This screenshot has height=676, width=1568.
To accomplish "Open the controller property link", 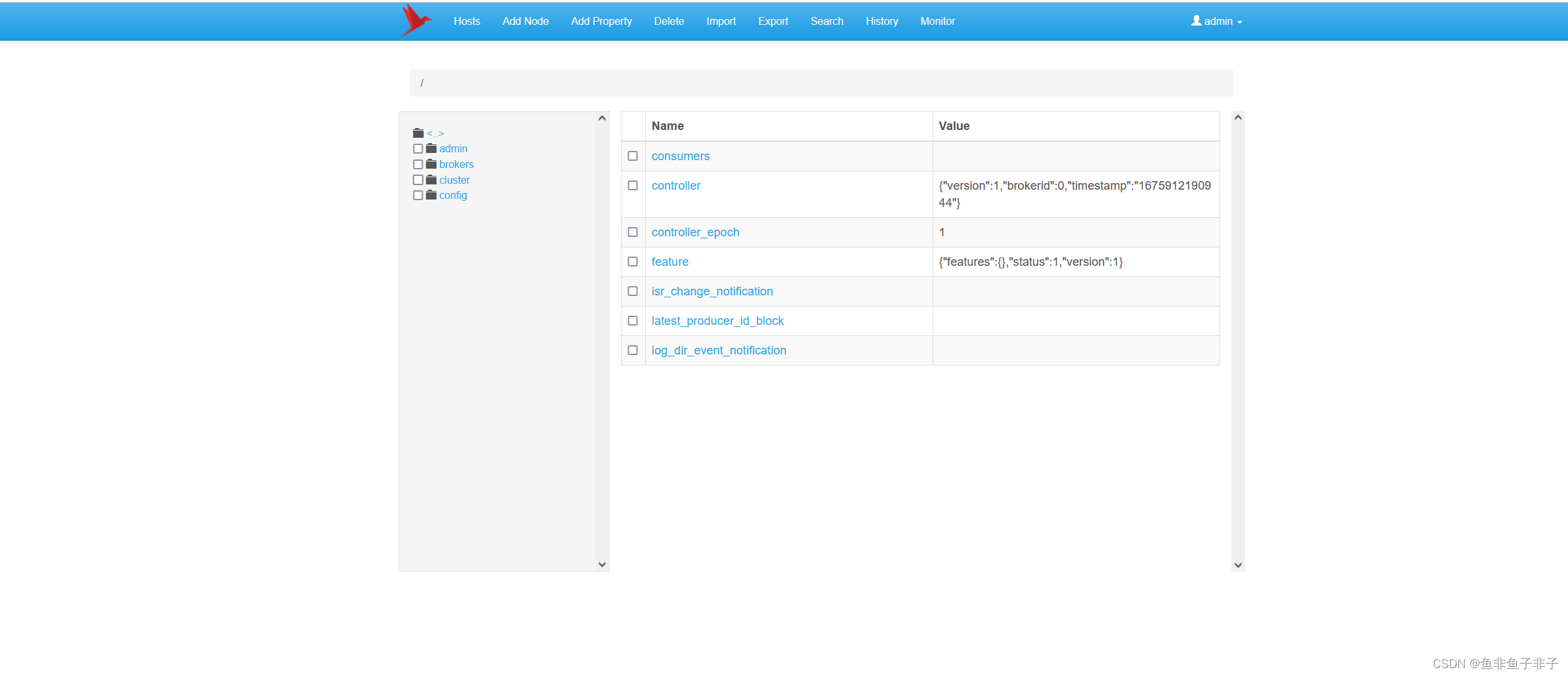I will pyautogui.click(x=676, y=186).
